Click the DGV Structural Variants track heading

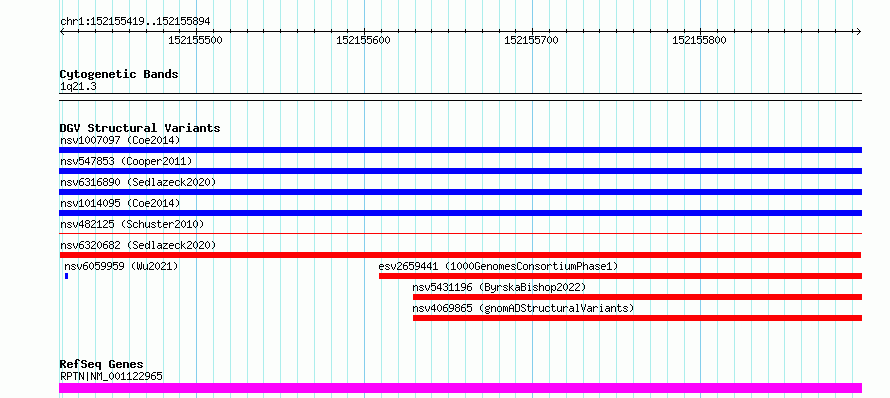140,128
